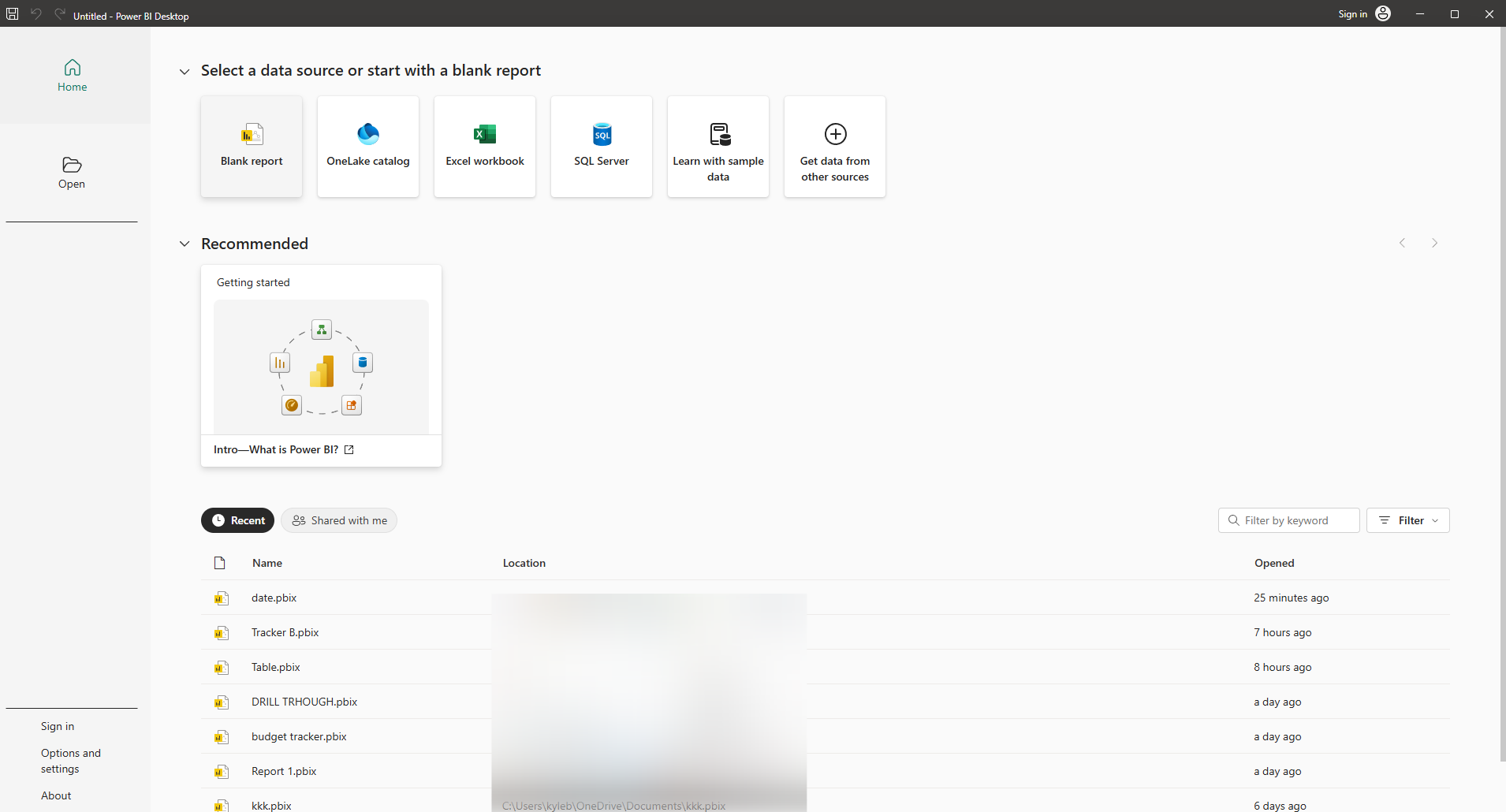
Task: Click Sign in text in title bar
Action: coord(1353,14)
